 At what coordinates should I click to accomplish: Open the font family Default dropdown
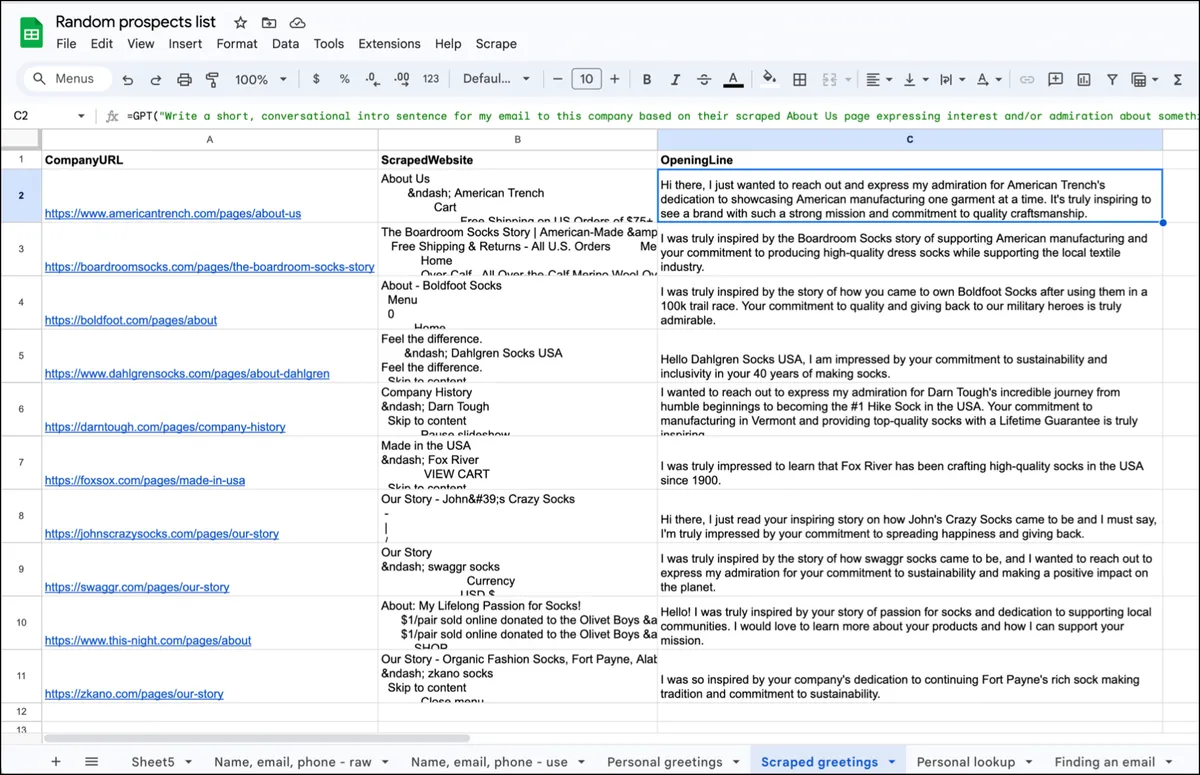(x=496, y=79)
